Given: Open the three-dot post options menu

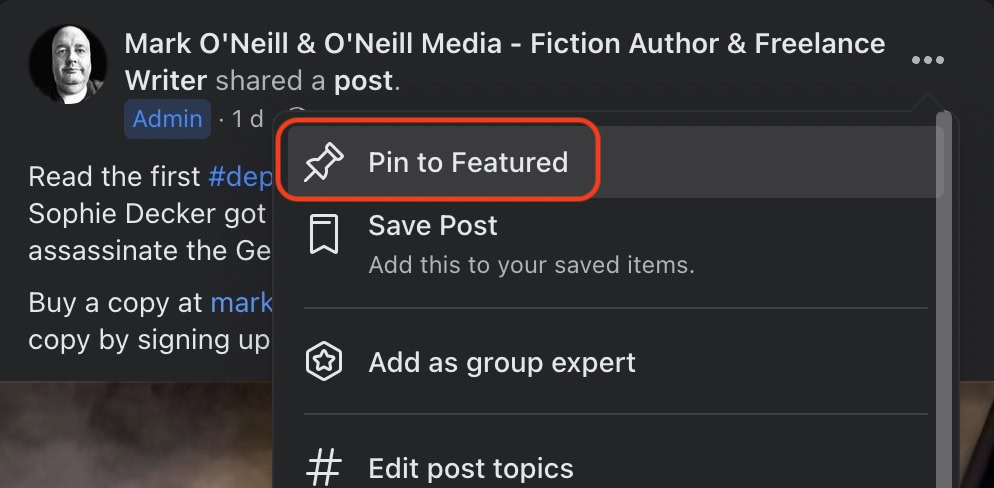Looking at the screenshot, I should click(927, 61).
